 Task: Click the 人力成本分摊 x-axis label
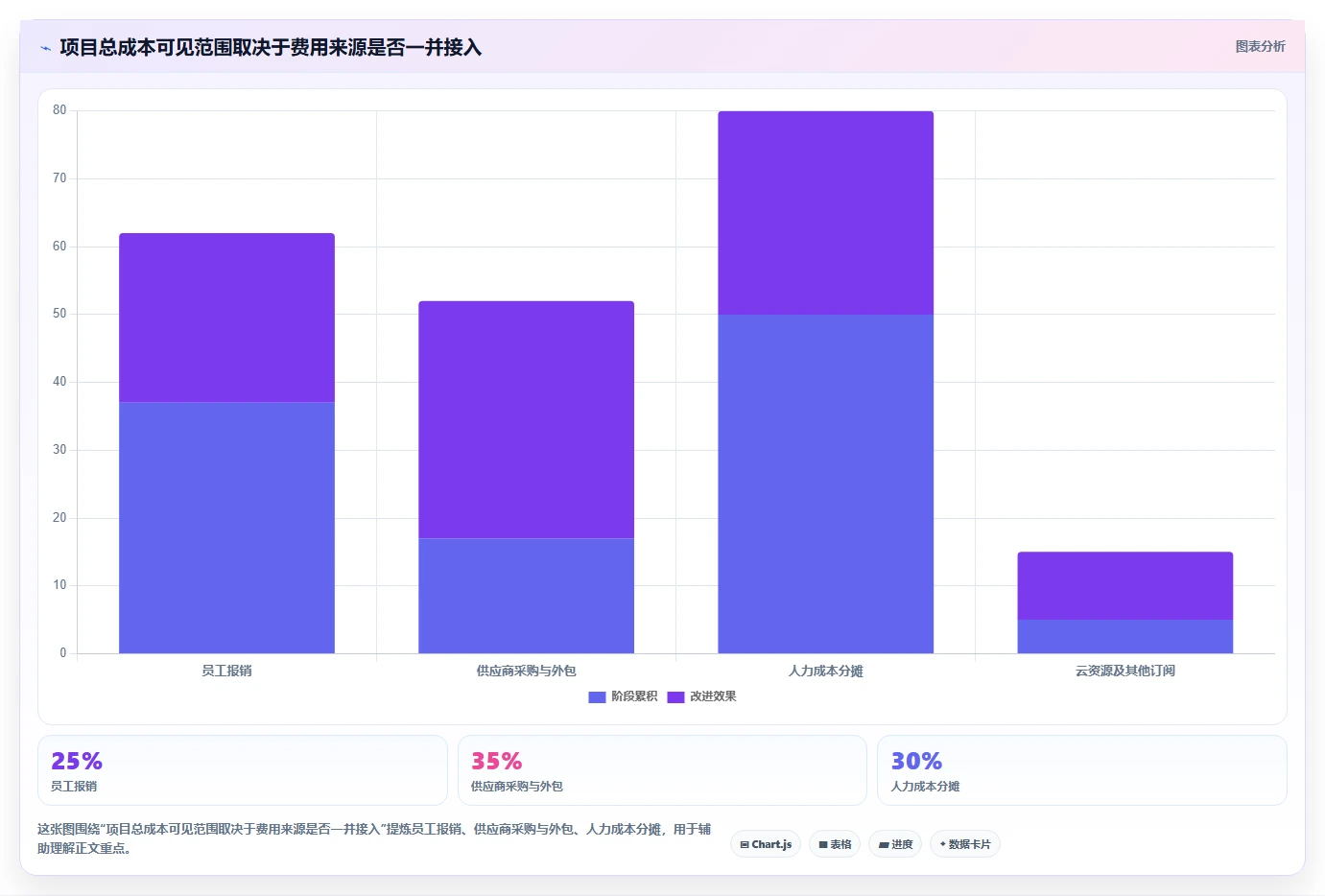point(825,671)
